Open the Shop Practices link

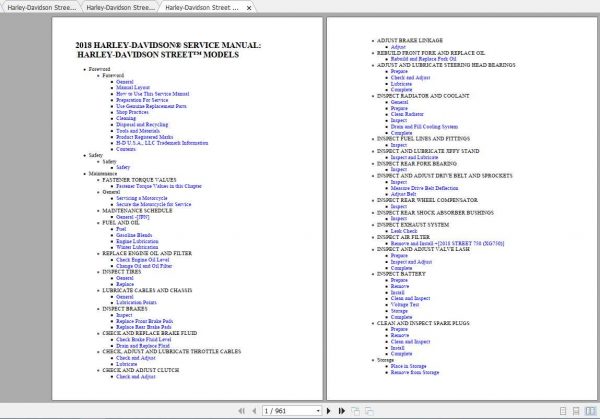pos(132,112)
